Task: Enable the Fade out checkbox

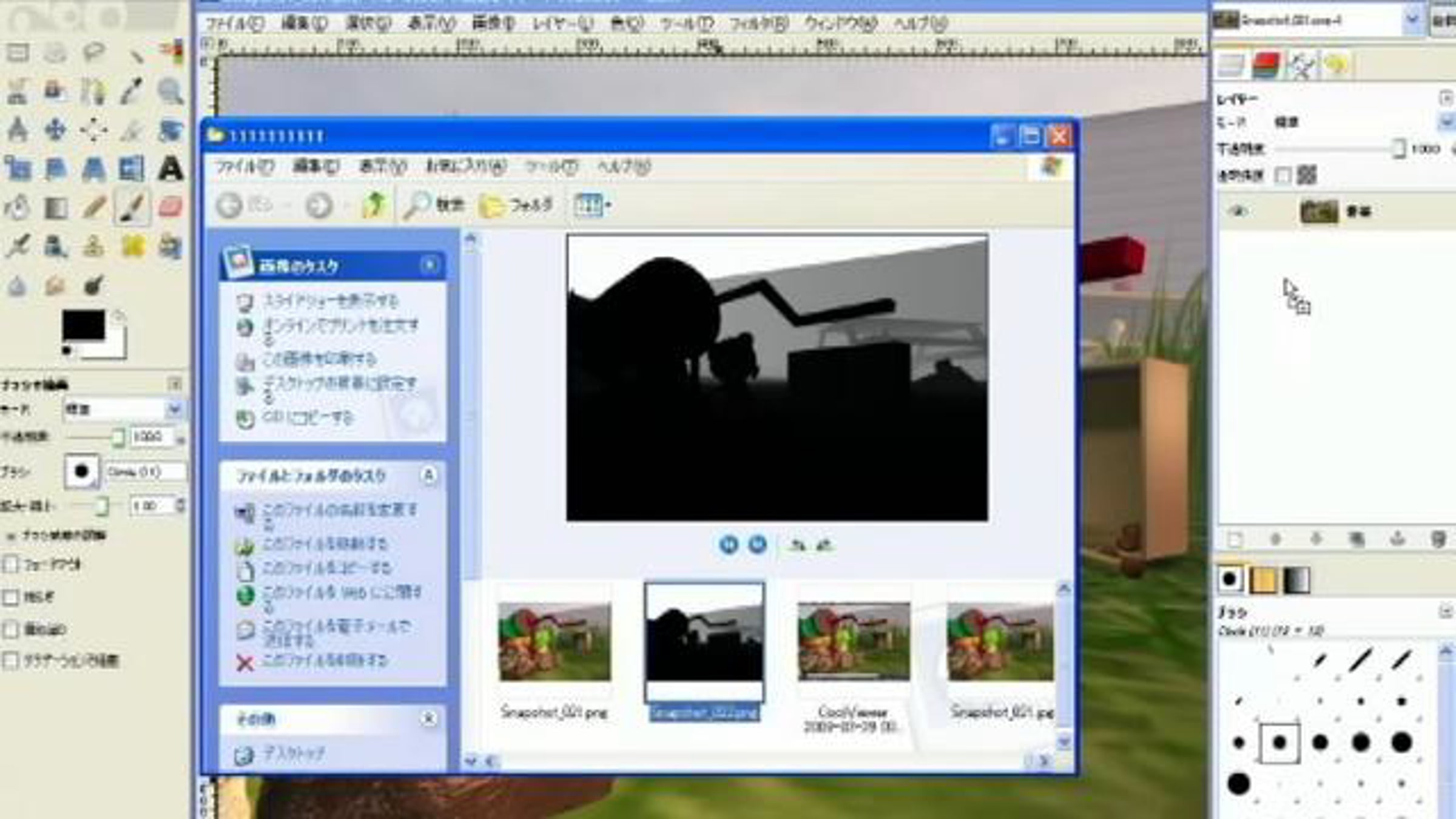Action: coord(12,564)
